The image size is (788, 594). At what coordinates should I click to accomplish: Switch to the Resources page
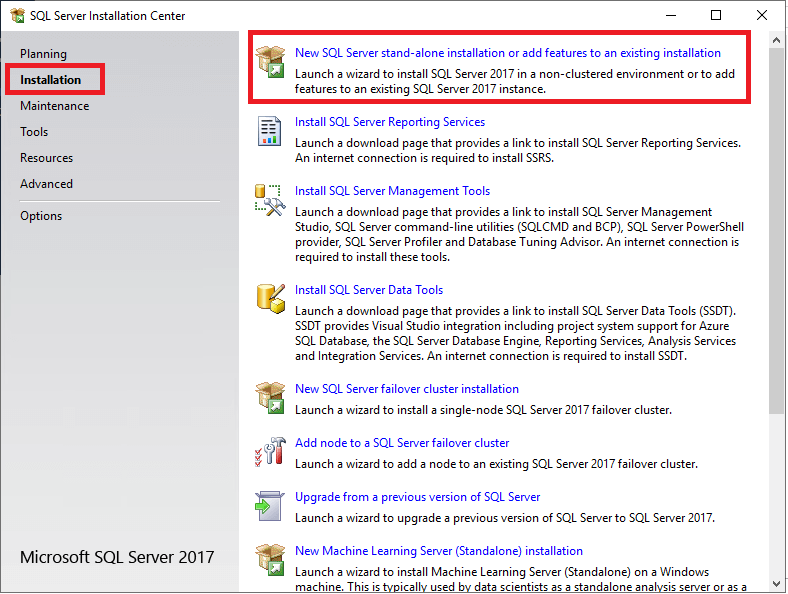[46, 158]
